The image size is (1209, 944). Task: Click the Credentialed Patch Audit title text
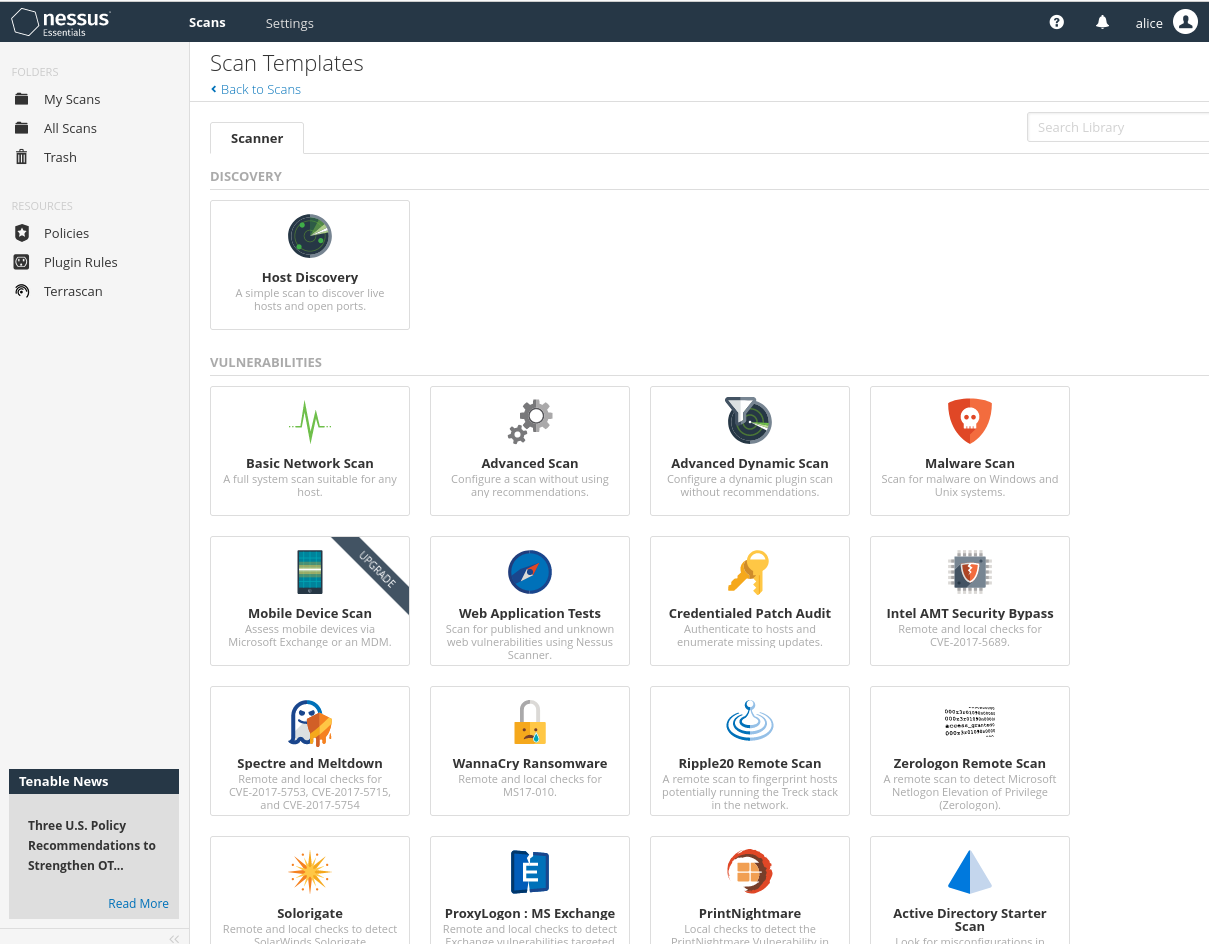pos(750,613)
